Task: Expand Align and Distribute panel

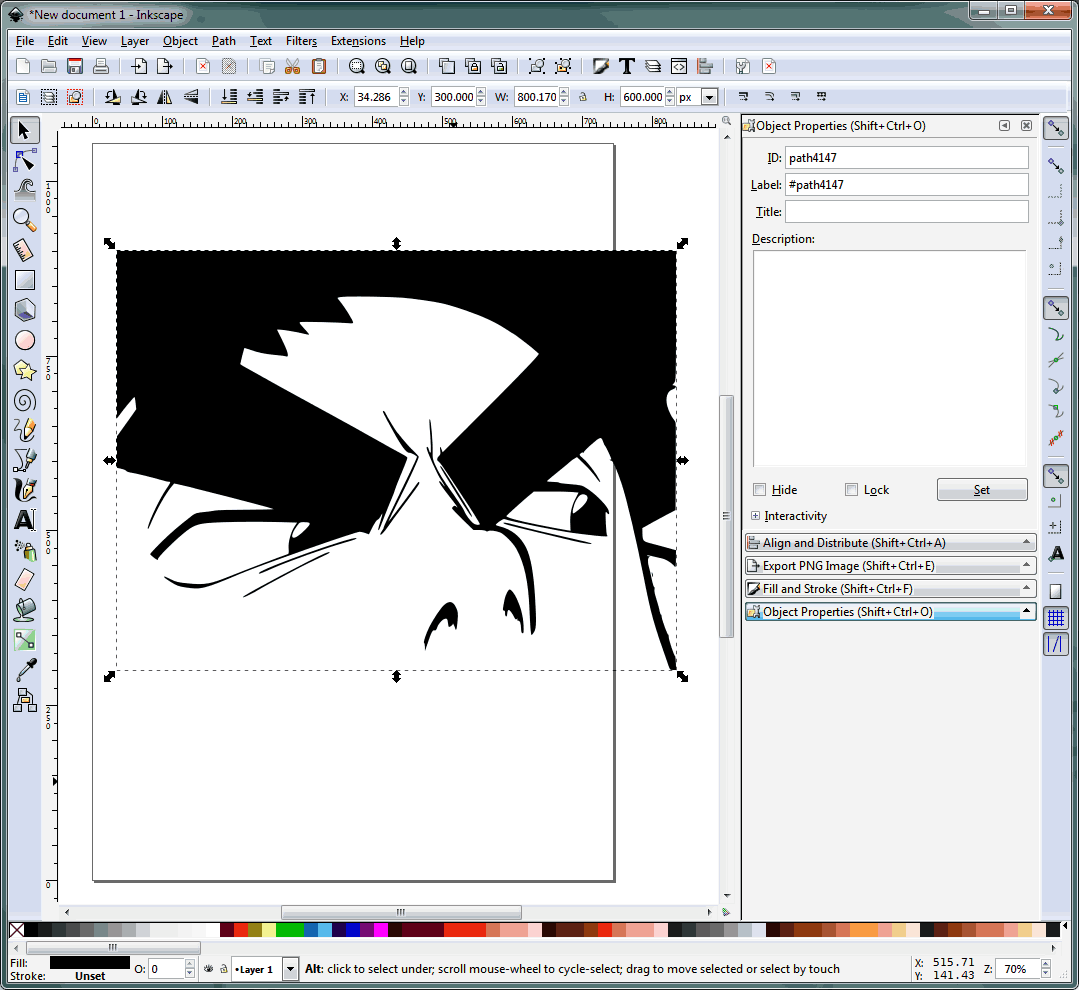Action: [890, 543]
